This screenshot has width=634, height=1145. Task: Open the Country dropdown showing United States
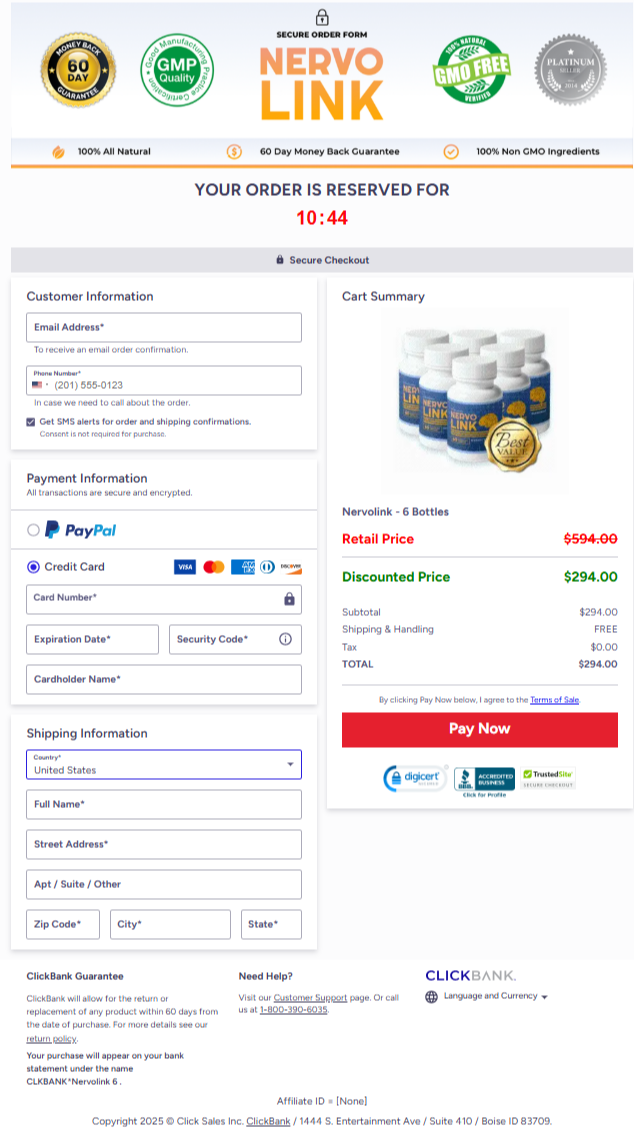163,763
